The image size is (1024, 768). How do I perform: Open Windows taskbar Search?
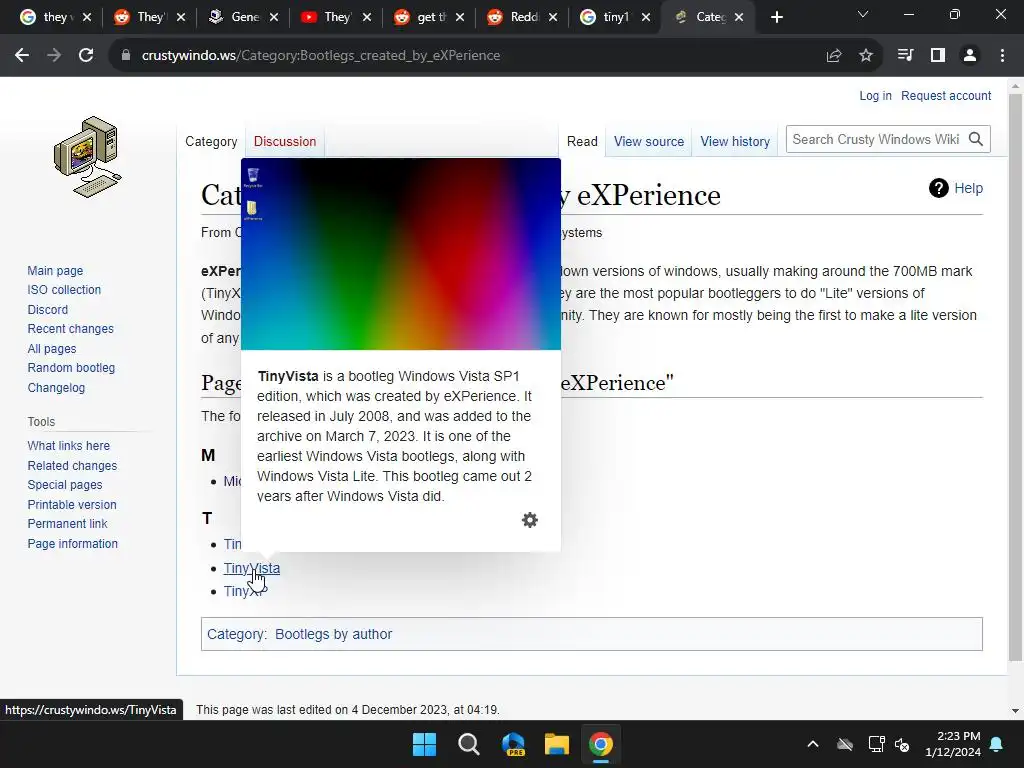click(469, 744)
